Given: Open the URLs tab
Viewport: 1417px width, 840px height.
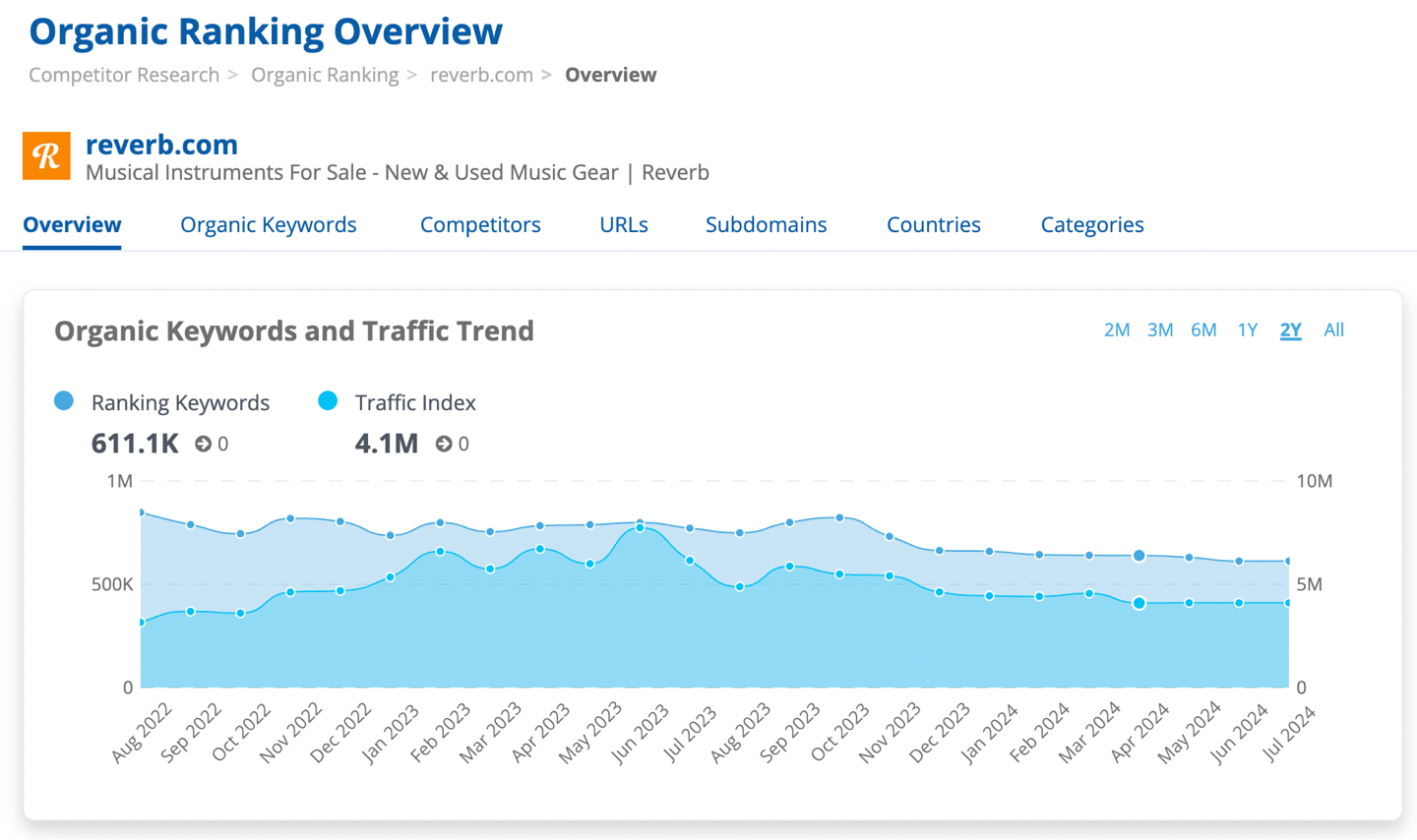Looking at the screenshot, I should 624,224.
